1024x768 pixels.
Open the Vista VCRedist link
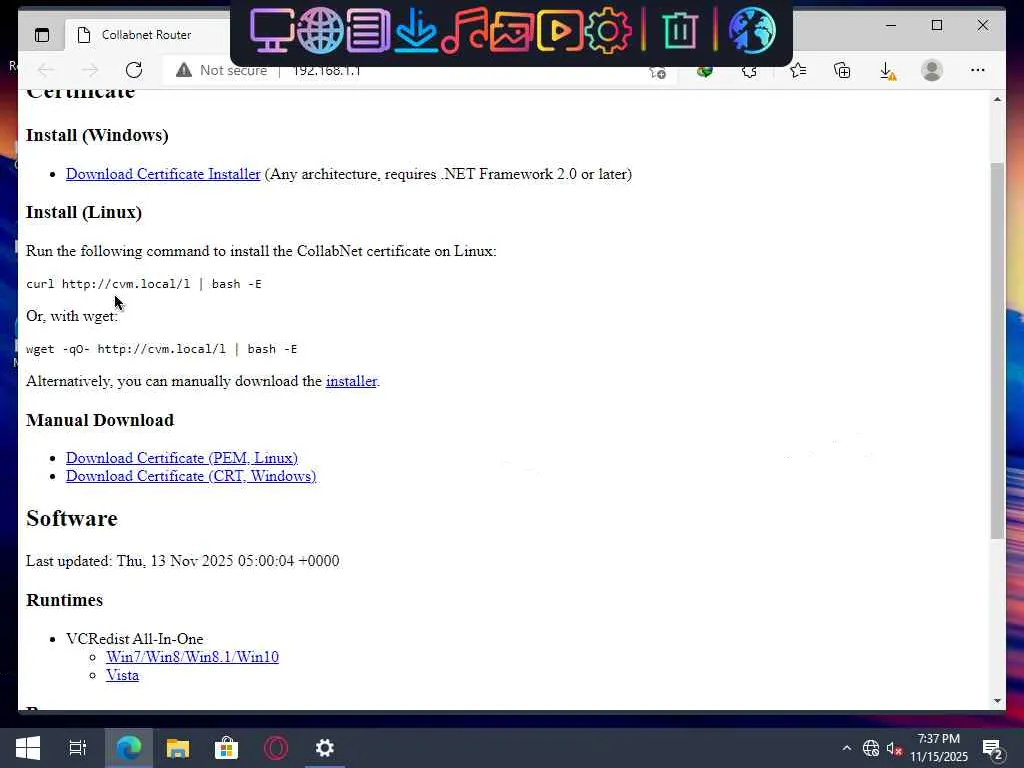click(122, 675)
